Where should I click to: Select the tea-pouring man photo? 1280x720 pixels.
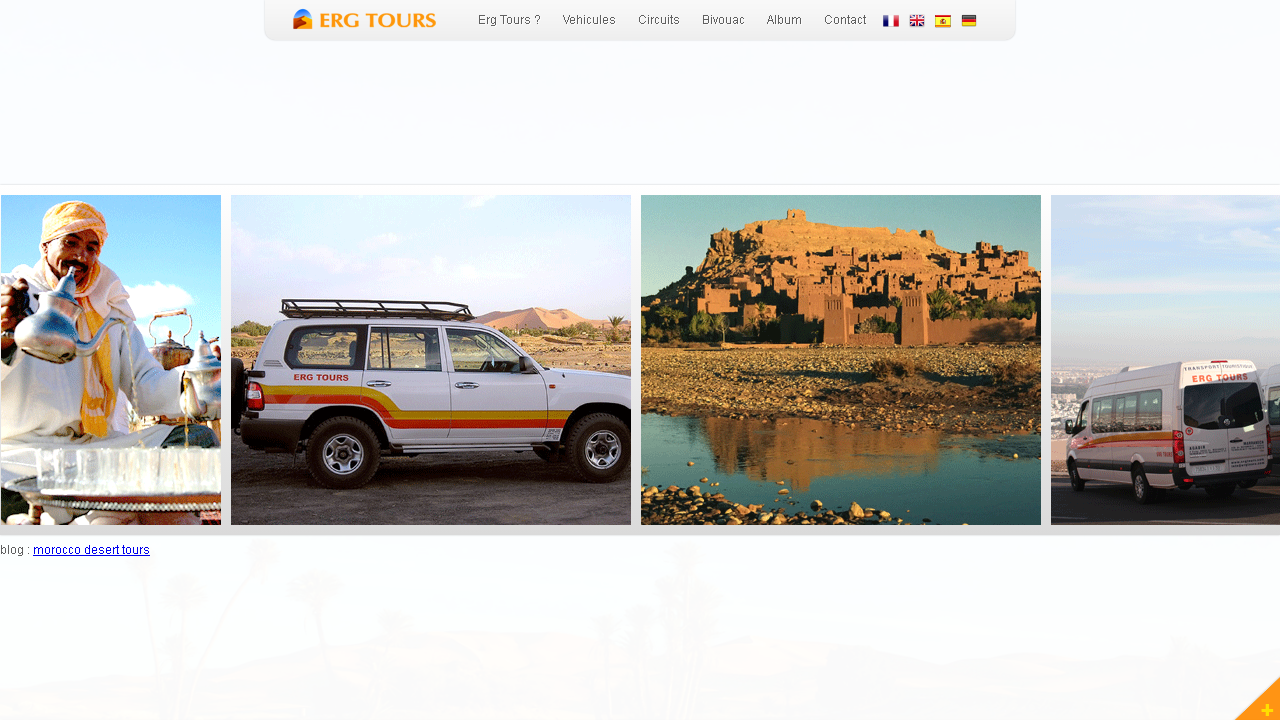[111, 360]
